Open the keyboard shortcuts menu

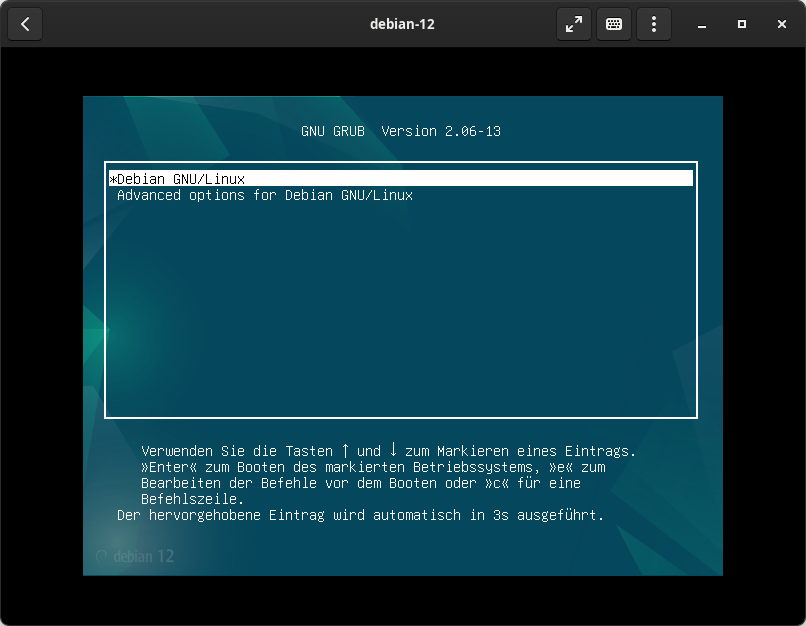click(x=614, y=24)
